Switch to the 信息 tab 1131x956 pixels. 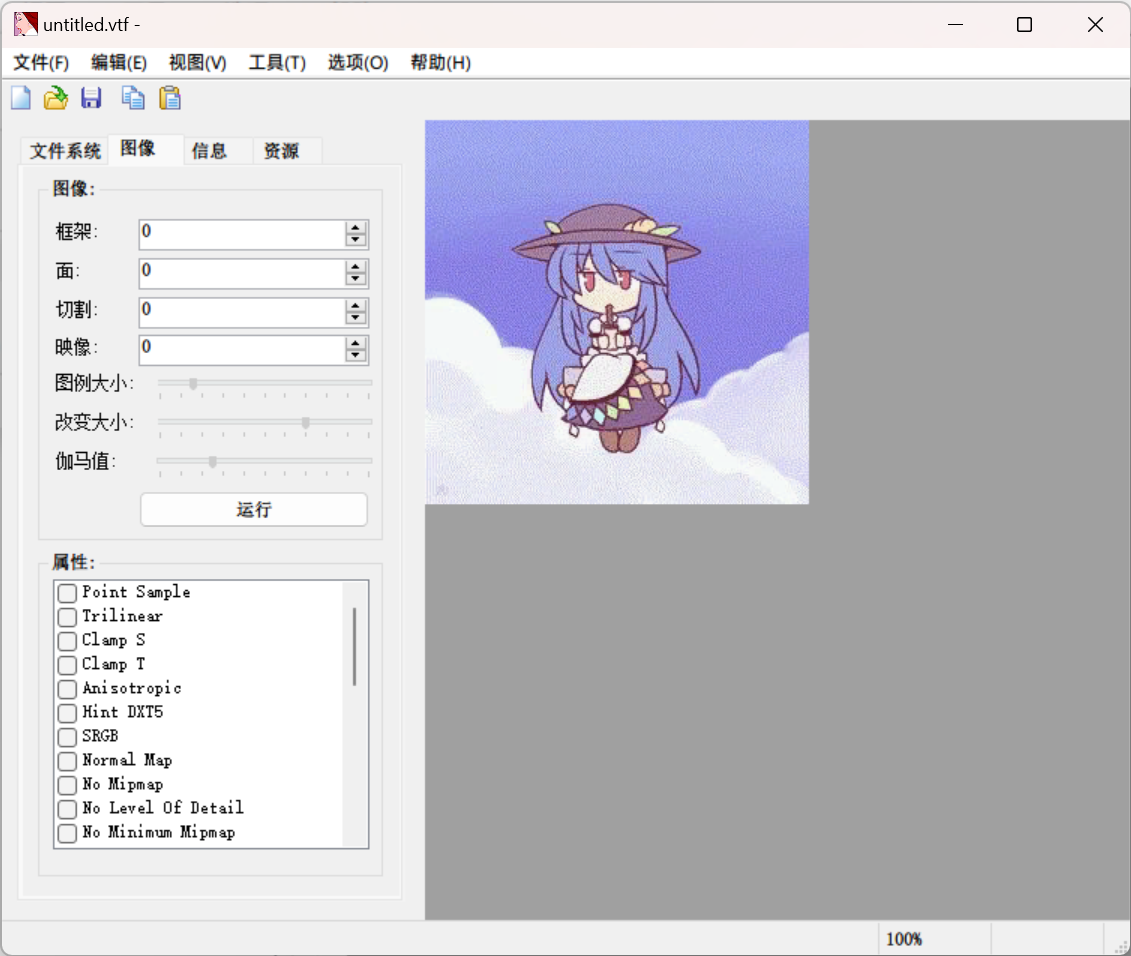click(217, 151)
